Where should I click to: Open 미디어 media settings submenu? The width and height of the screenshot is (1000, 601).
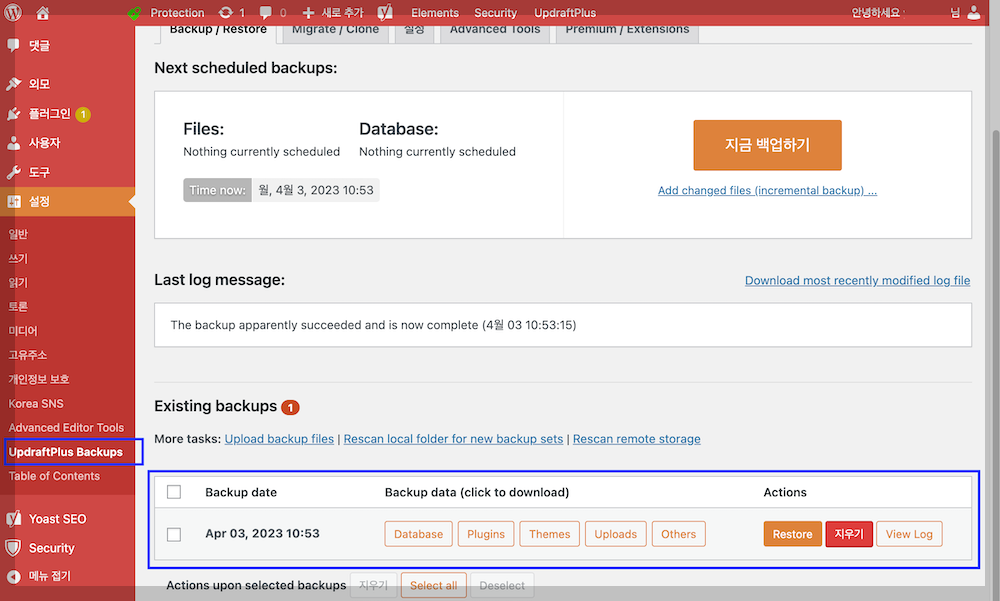click(x=23, y=331)
